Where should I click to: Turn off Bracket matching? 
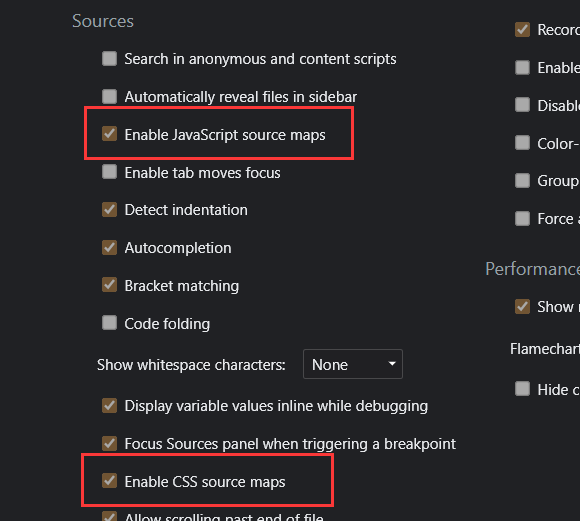(109, 285)
